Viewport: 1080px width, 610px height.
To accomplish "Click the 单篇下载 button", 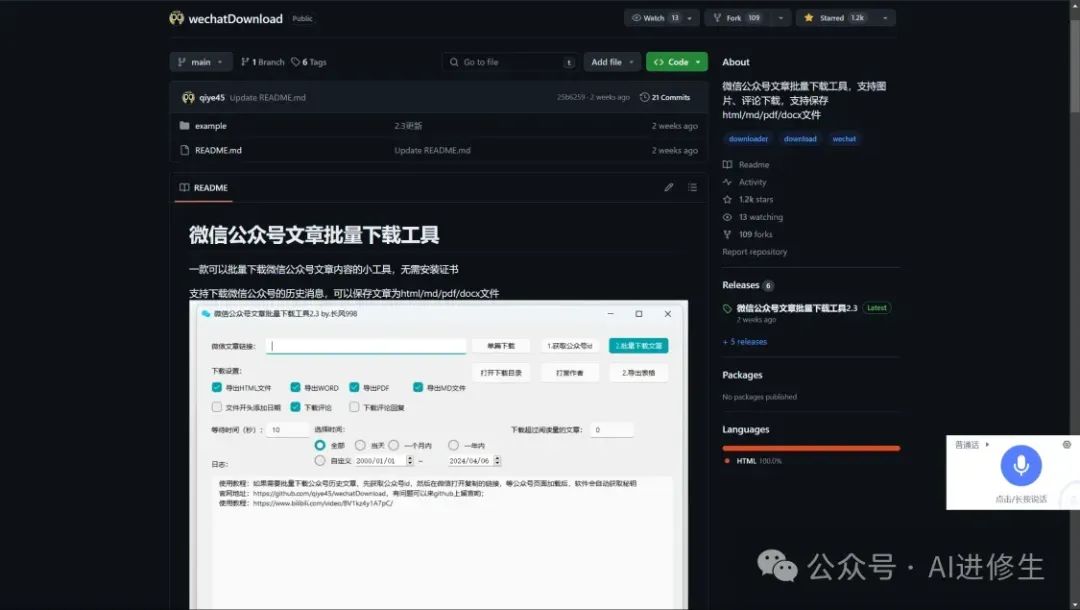I will click(501, 346).
